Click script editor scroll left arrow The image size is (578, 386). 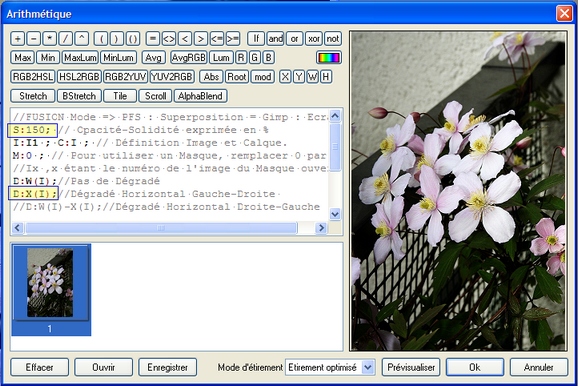(17, 228)
